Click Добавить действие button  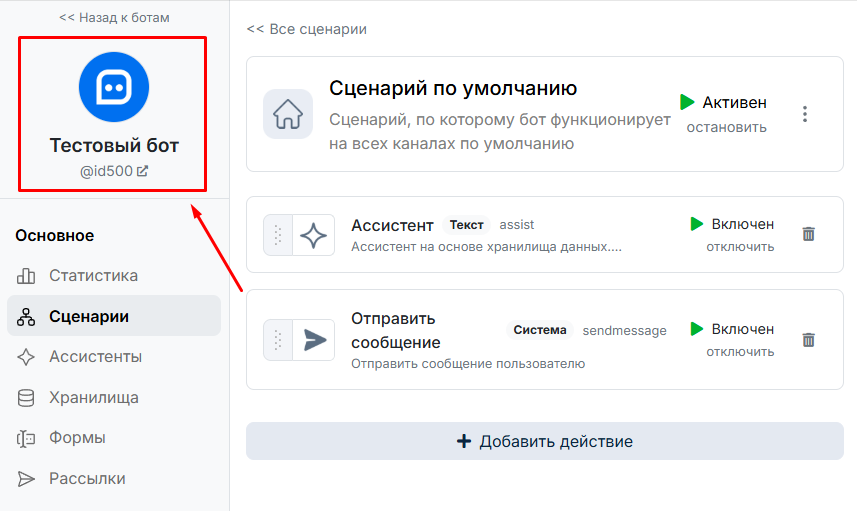coord(544,441)
